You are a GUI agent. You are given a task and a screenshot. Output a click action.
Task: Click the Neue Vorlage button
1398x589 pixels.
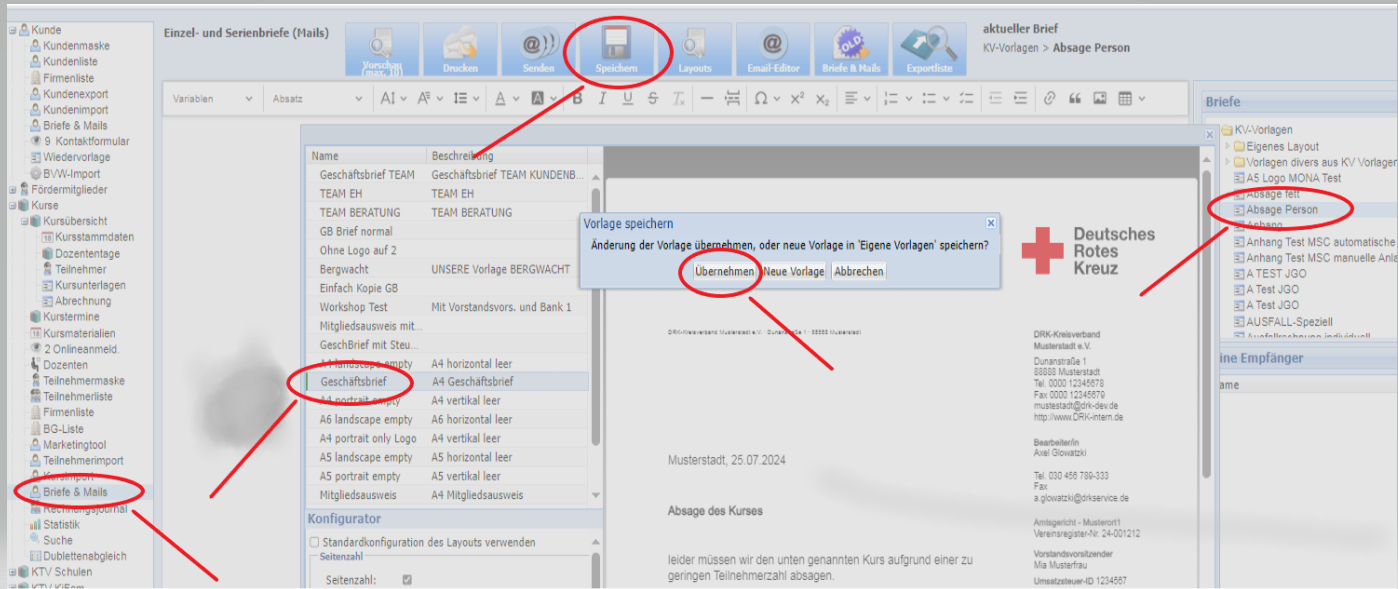point(794,271)
